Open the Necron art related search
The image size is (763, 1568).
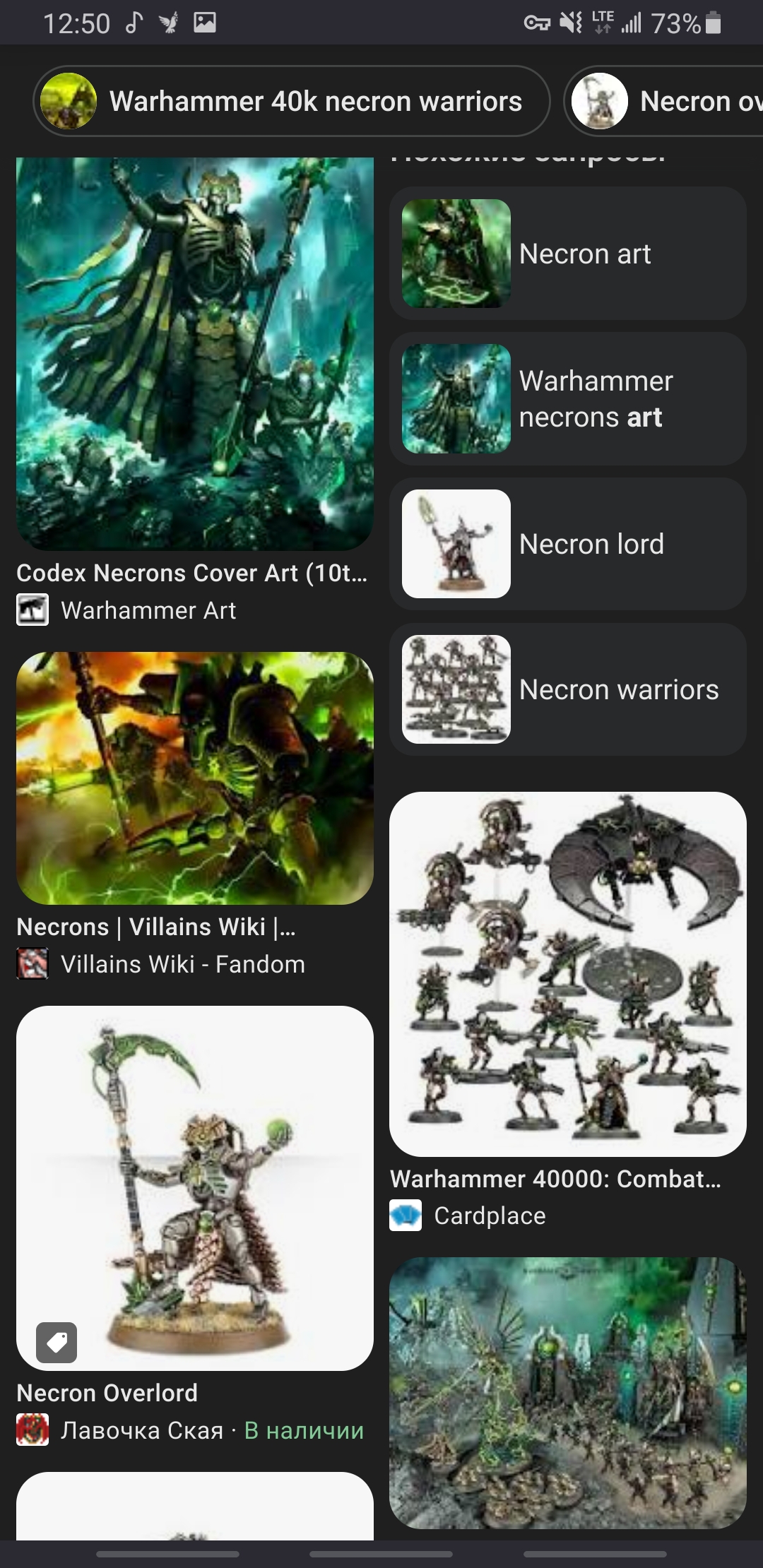tap(568, 254)
